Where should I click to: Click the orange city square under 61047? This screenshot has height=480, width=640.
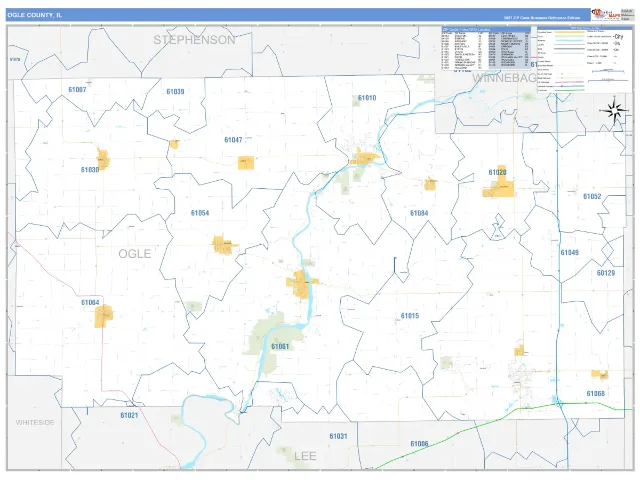(x=246, y=163)
